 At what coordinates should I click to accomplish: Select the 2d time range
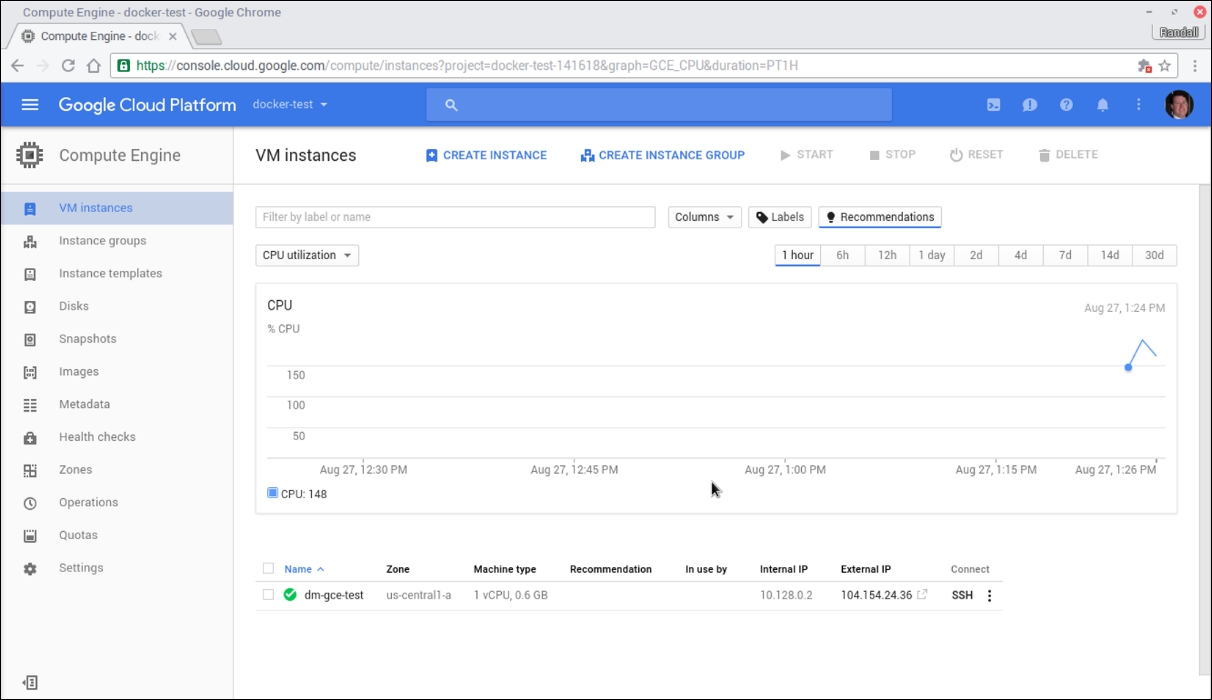[x=976, y=255]
